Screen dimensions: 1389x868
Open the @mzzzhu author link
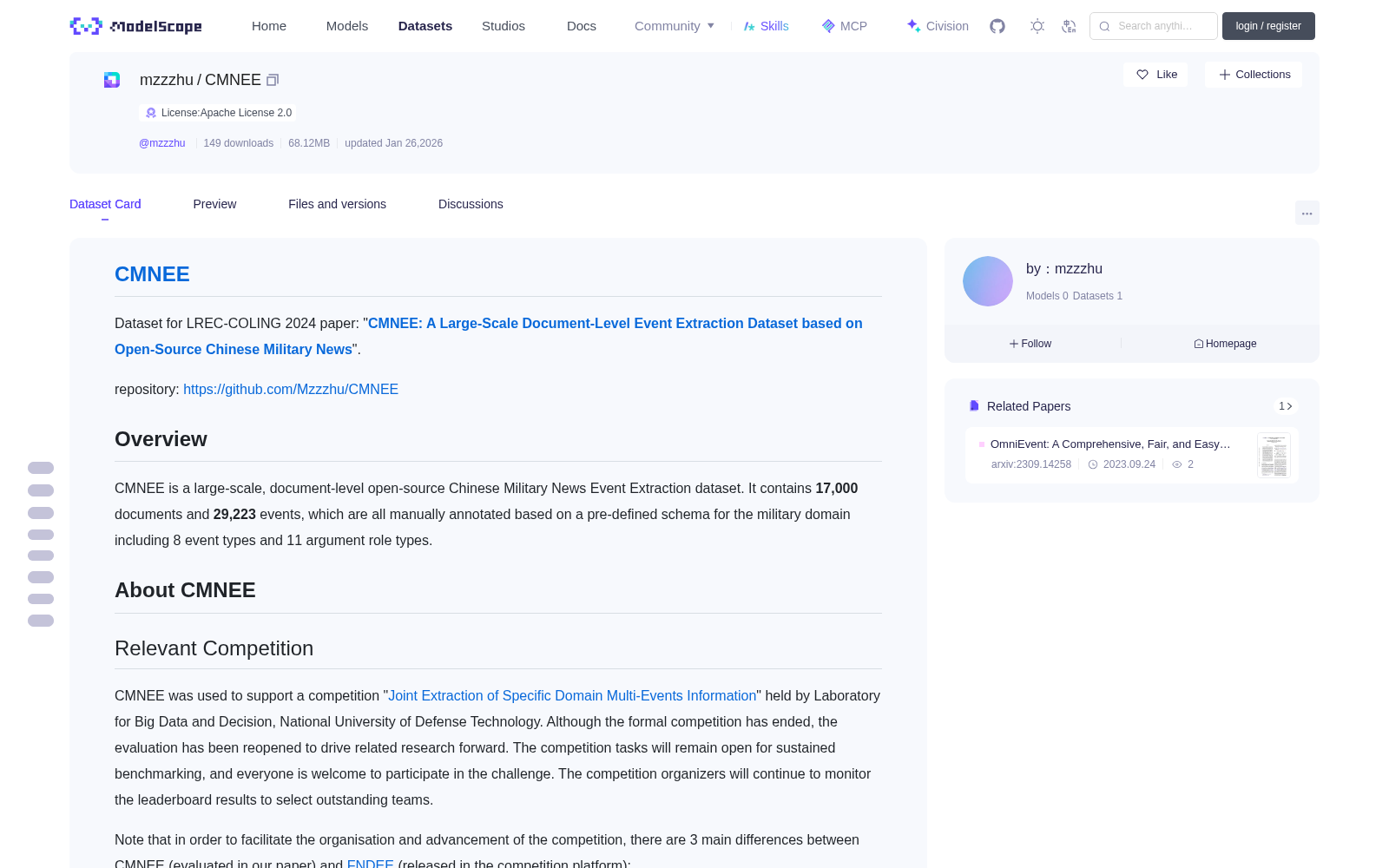(x=162, y=143)
